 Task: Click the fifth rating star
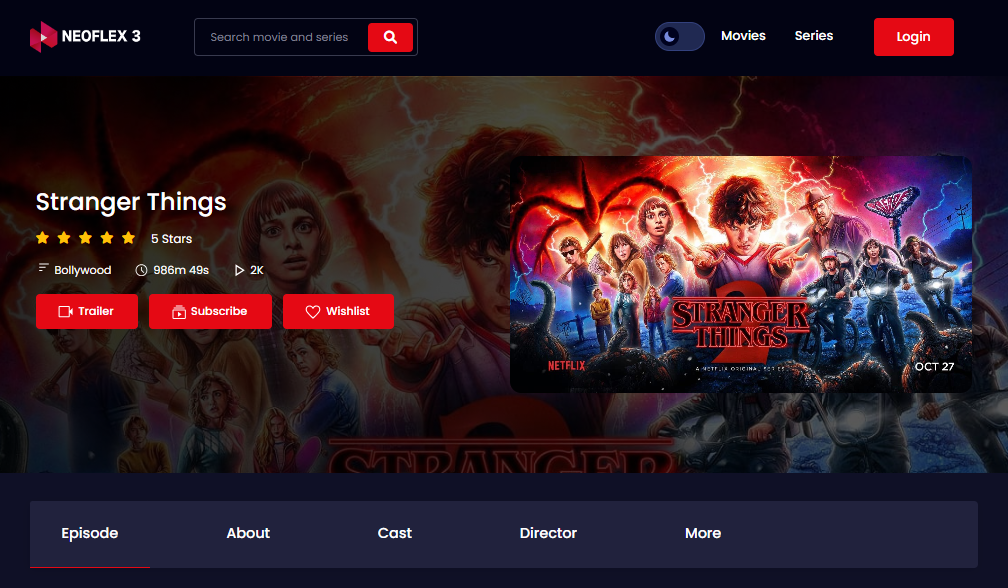point(128,238)
